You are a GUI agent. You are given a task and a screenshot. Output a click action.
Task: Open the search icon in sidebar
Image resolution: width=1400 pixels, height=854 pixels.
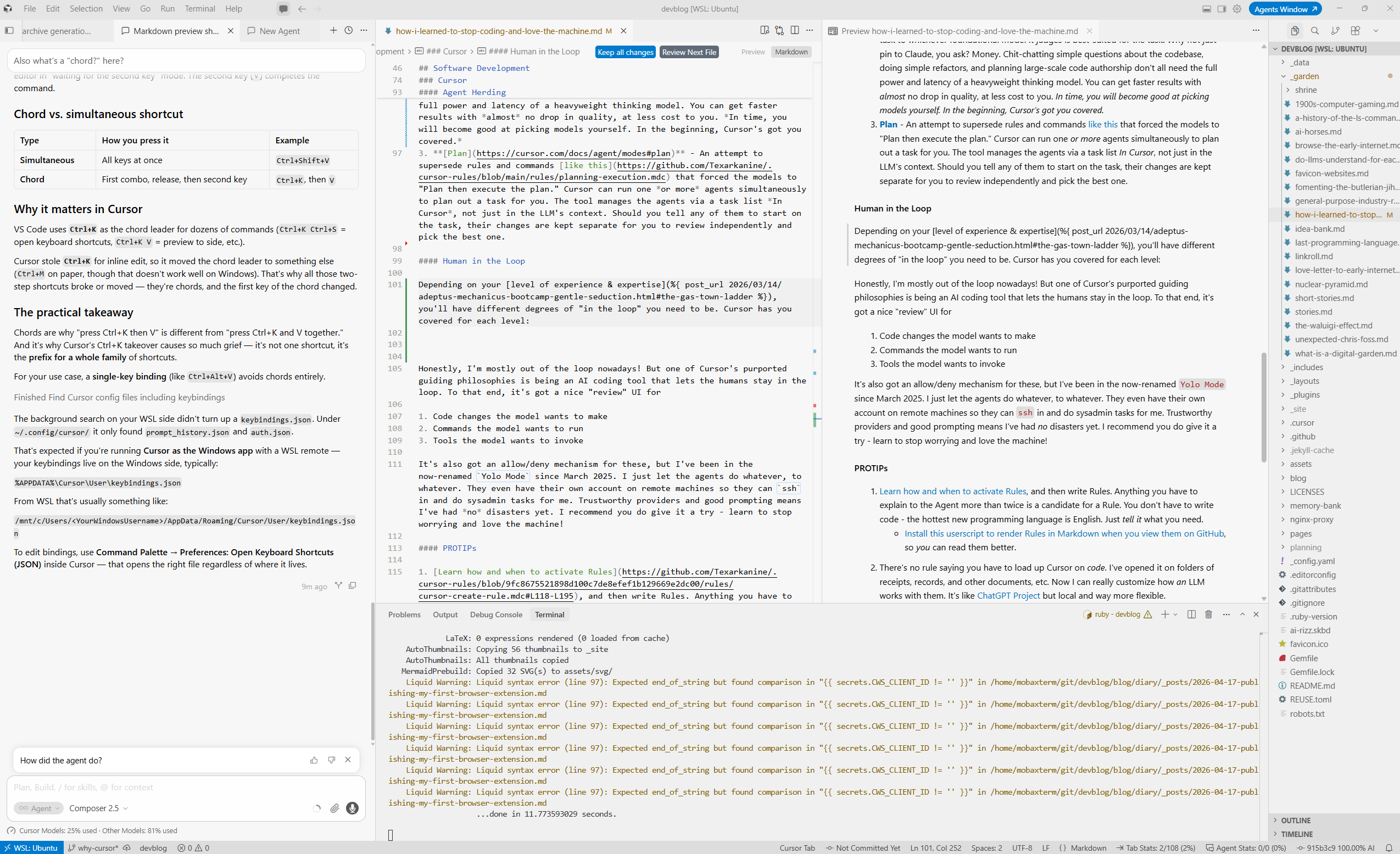(1315, 31)
